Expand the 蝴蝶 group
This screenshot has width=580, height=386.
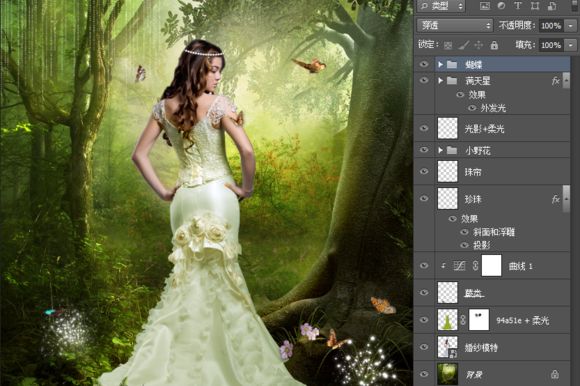coord(440,65)
